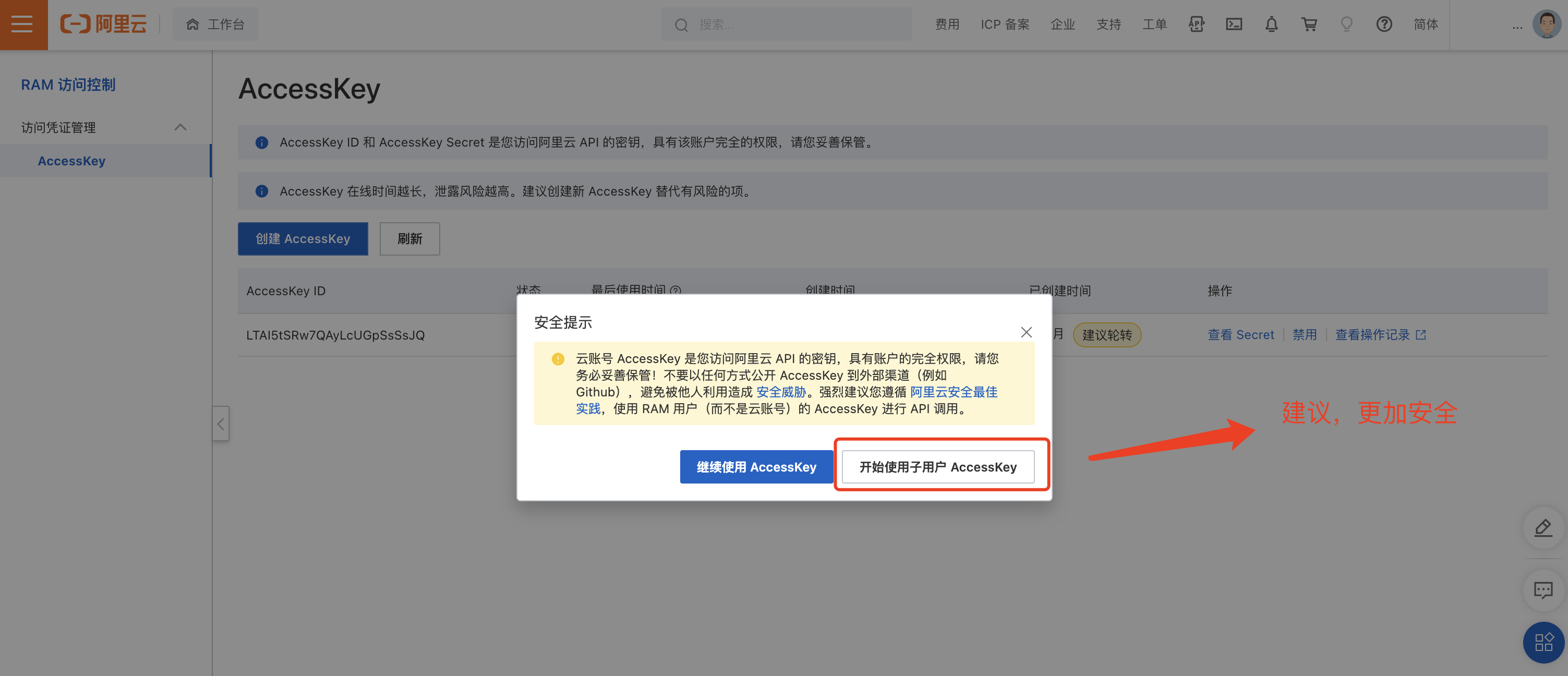
Task: Open the shopping cart
Action: coord(1309,25)
